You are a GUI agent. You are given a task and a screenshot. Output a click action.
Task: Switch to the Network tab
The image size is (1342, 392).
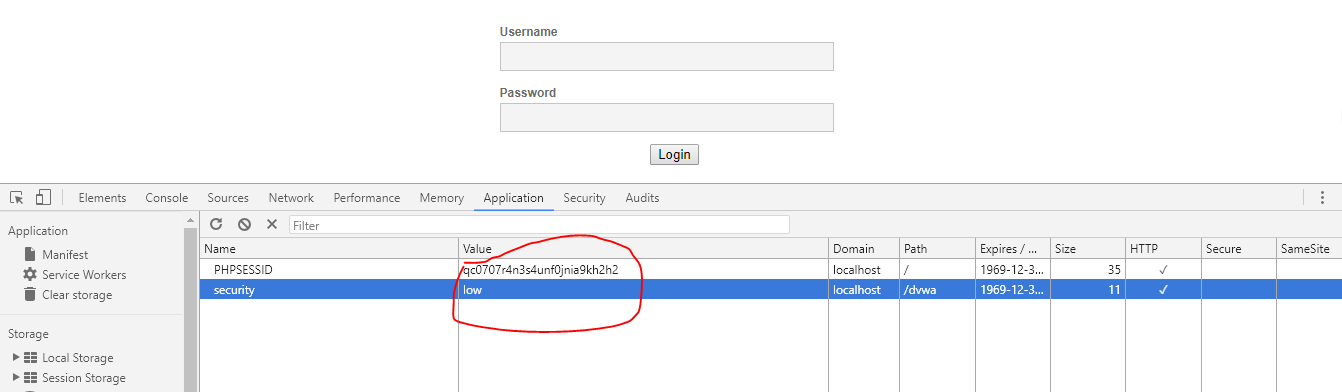click(x=291, y=198)
